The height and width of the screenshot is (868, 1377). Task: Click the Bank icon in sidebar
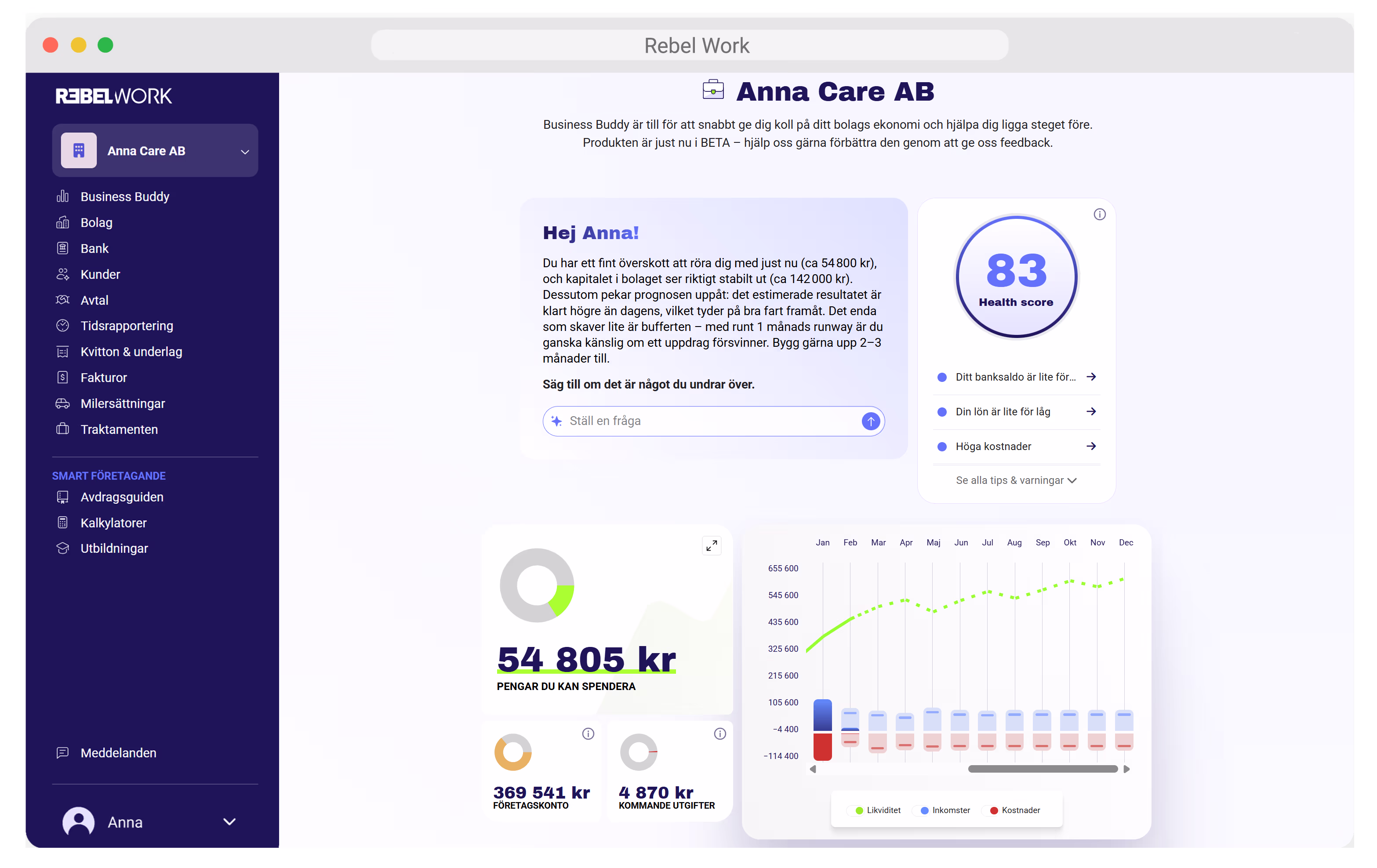[x=62, y=248]
